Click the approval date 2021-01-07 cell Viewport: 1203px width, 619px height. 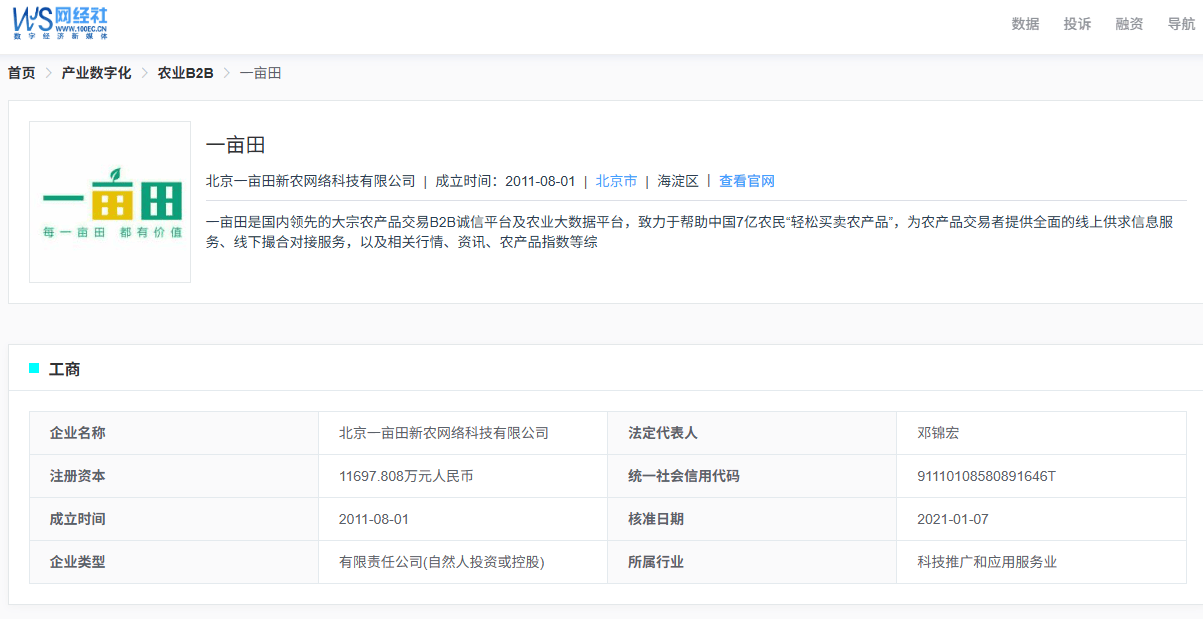click(x=953, y=519)
